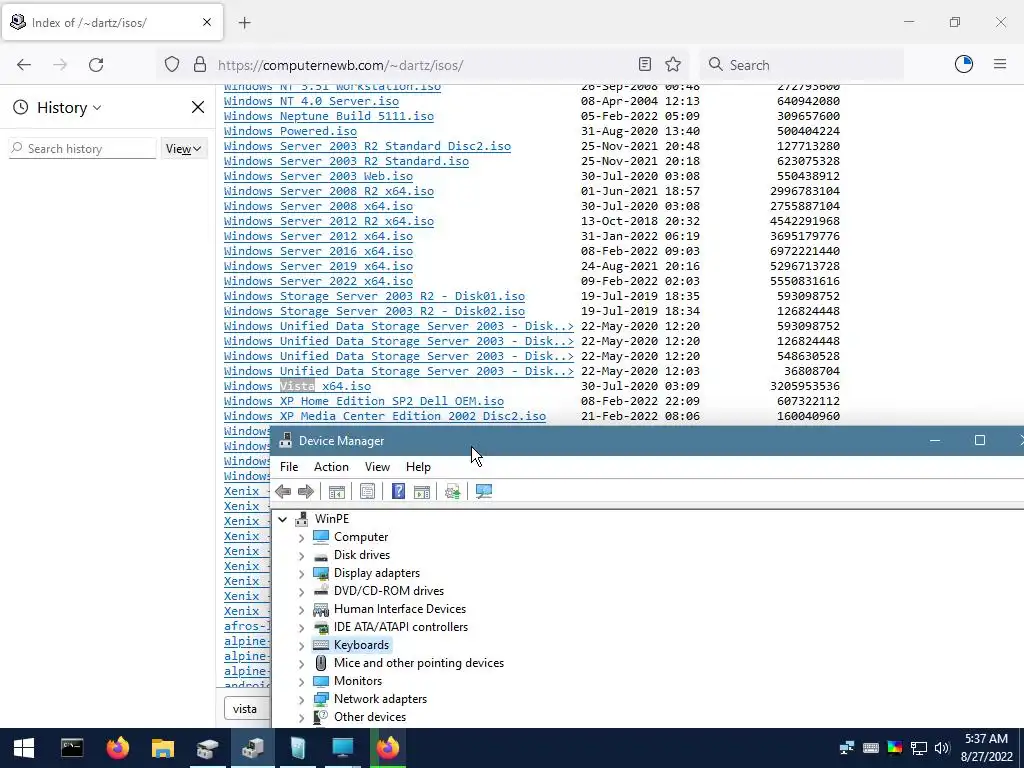
Task: Click the find-in-page field containing vista
Action: [x=247, y=709]
